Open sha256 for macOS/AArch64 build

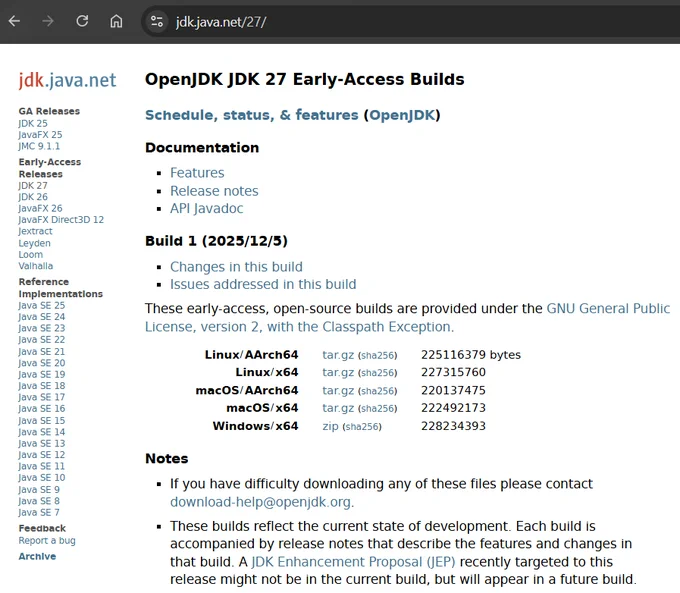378,391
